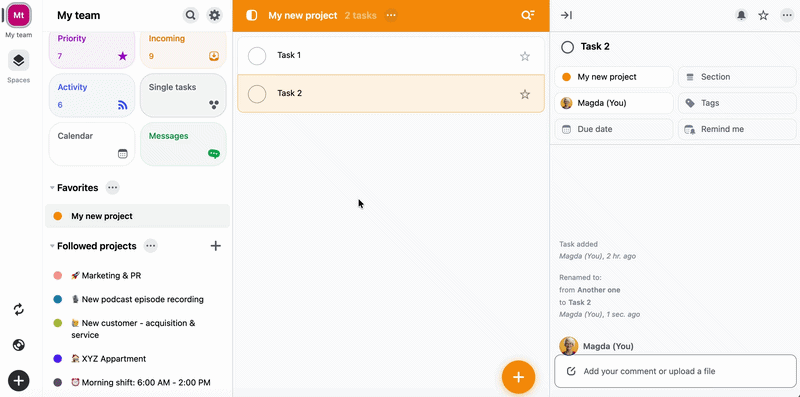The width and height of the screenshot is (800, 397).
Task: Open task filter search in project header
Action: [x=528, y=15]
